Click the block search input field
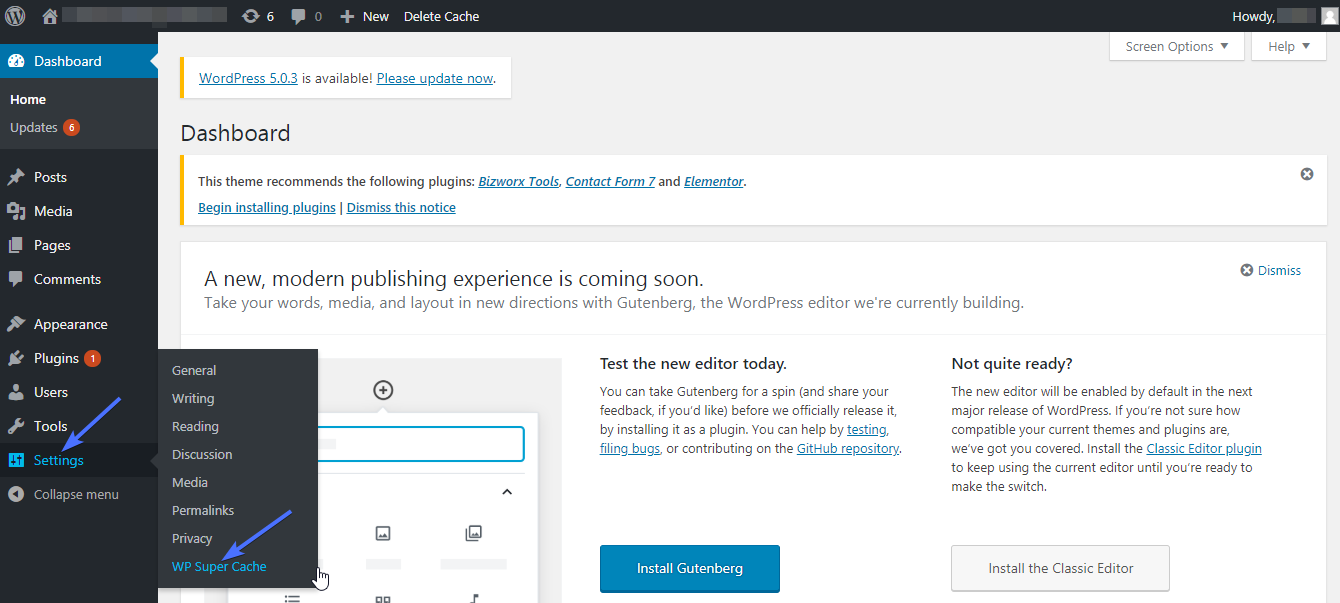The image size is (1340, 603). pyautogui.click(x=420, y=444)
